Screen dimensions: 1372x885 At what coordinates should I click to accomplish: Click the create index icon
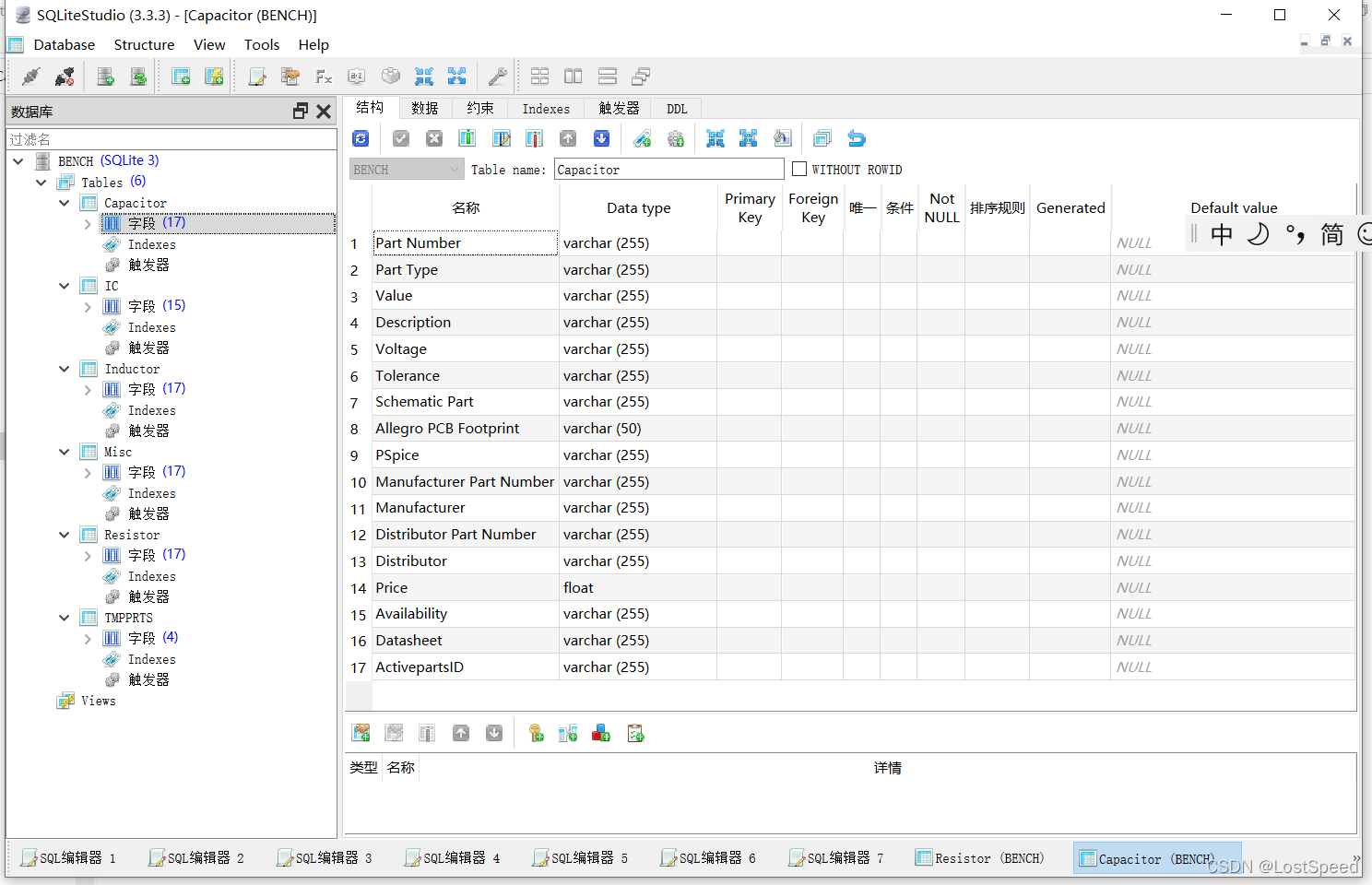pyautogui.click(x=642, y=138)
